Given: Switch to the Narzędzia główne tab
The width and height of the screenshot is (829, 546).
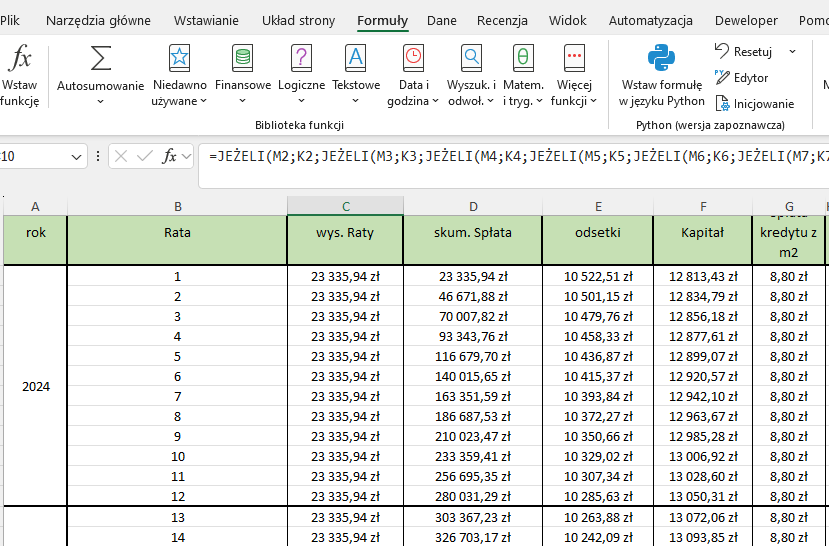Looking at the screenshot, I should click(98, 21).
